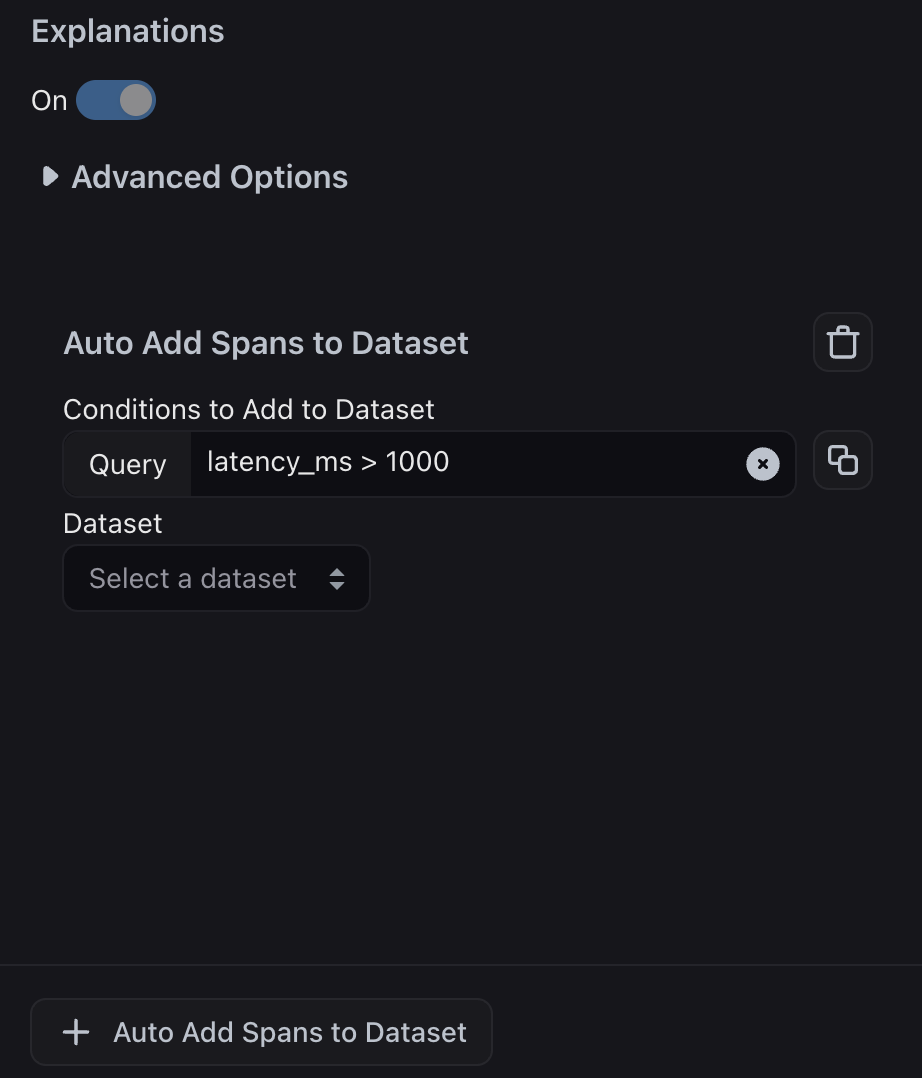The height and width of the screenshot is (1078, 922).
Task: Focus the query input field
Action: pos(590,463)
